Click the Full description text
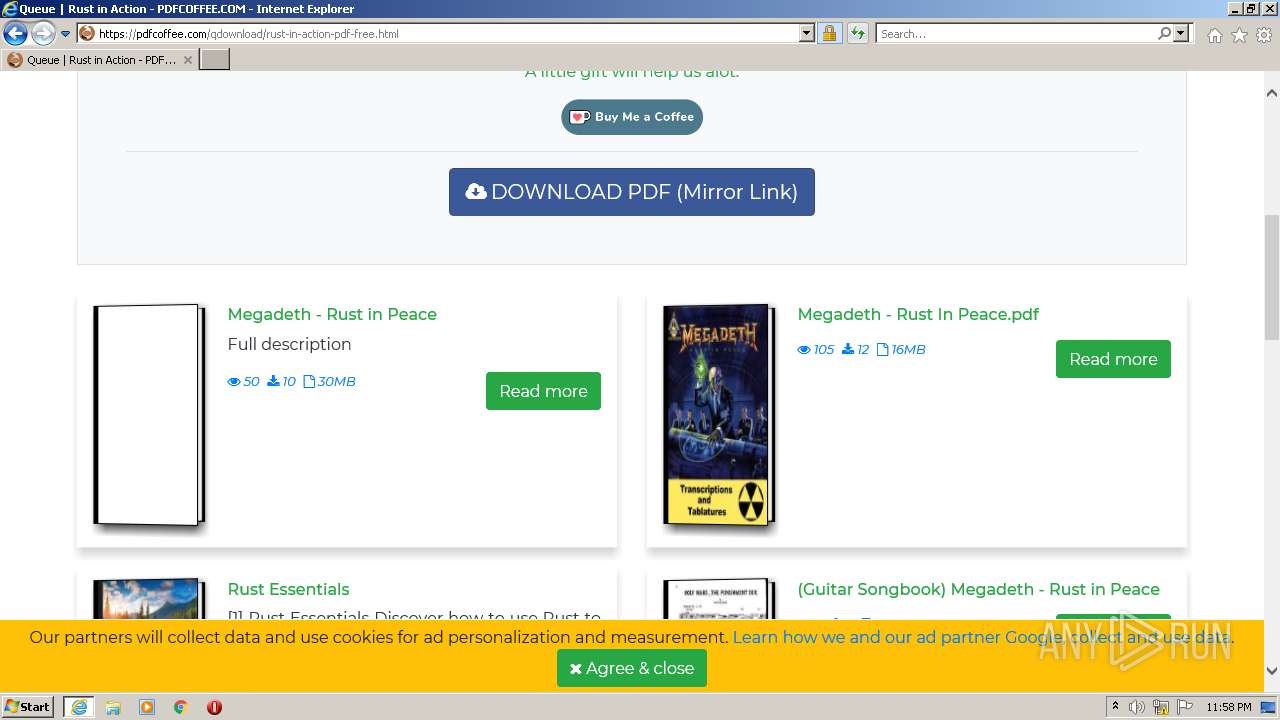Viewport: 1280px width, 720px height. click(x=289, y=344)
